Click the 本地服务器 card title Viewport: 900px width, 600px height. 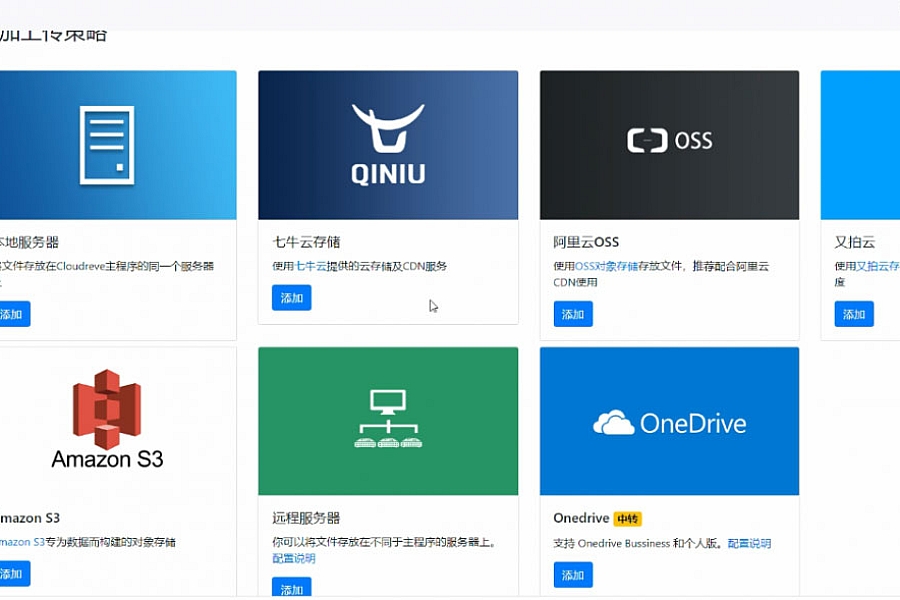tap(29, 242)
